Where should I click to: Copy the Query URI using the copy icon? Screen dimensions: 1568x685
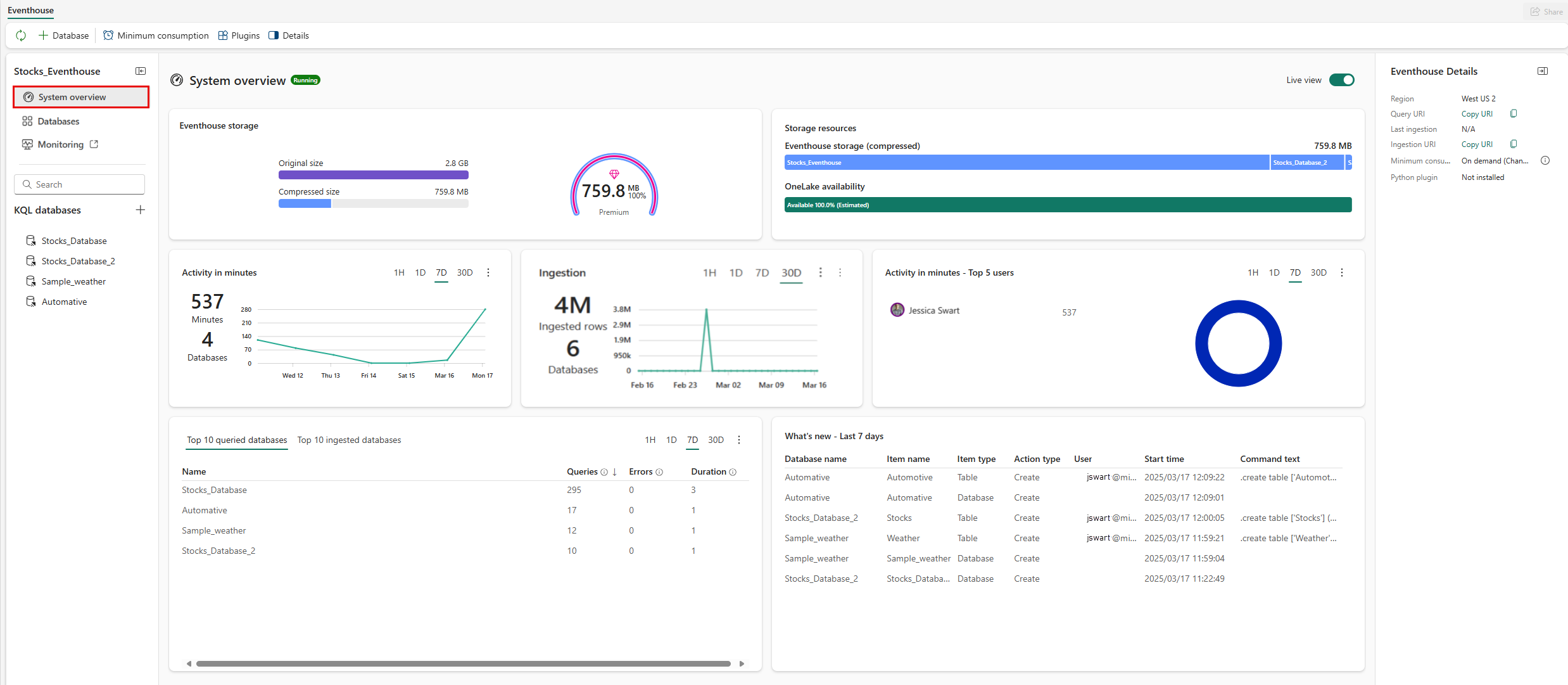click(x=1514, y=113)
